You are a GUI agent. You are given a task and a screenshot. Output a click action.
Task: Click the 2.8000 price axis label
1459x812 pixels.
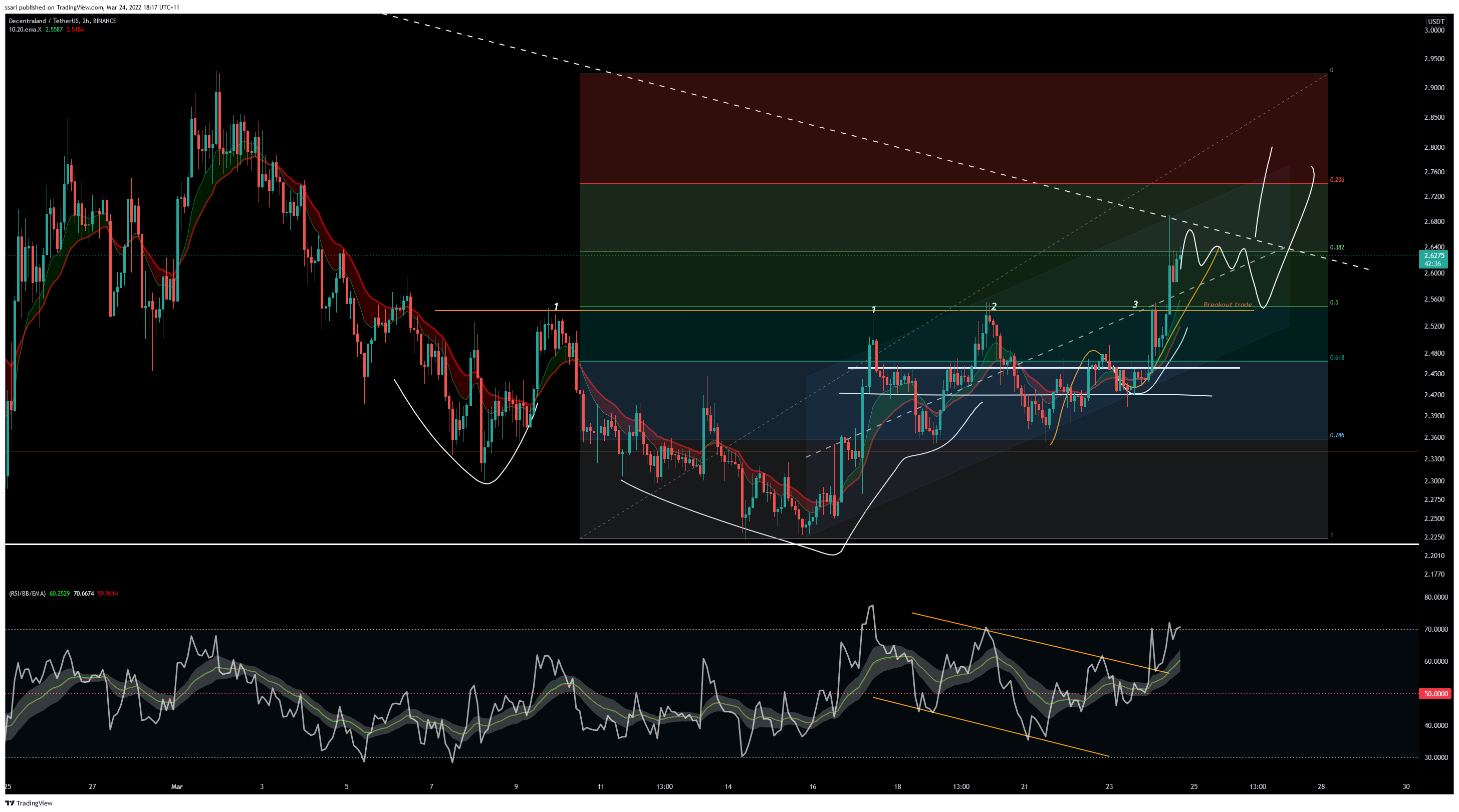point(1434,147)
